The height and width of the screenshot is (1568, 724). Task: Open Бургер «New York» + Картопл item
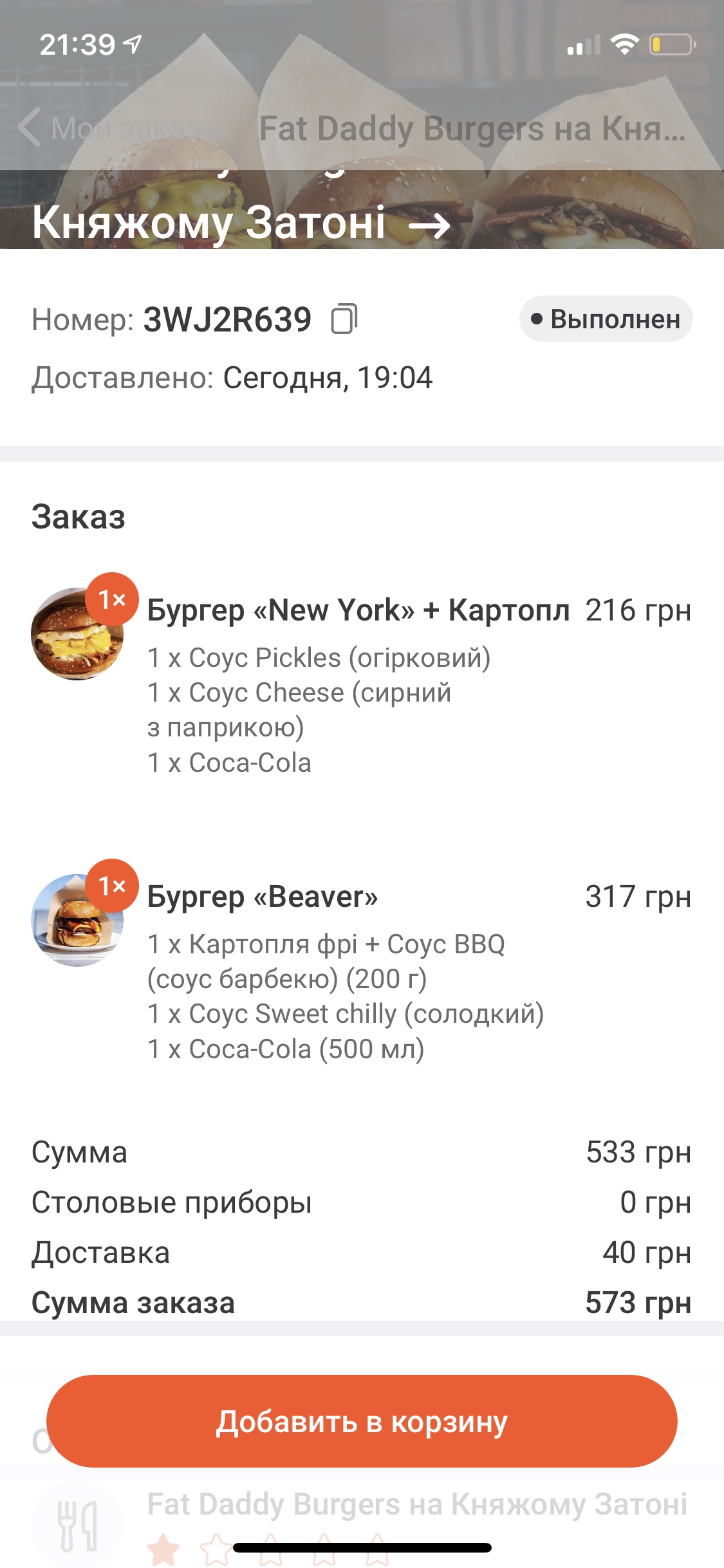pos(358,610)
